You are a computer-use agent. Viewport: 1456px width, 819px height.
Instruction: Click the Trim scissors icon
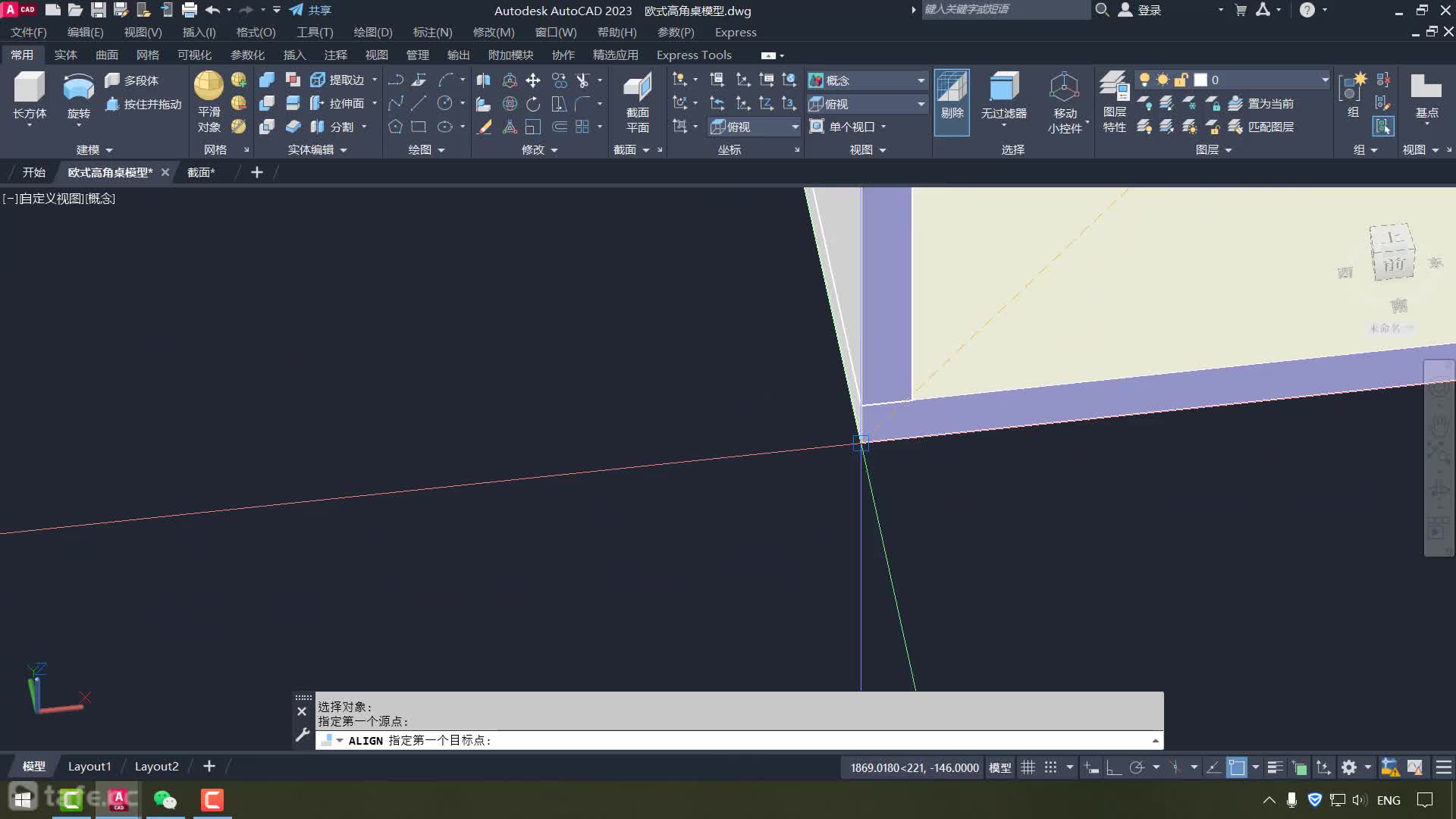pyautogui.click(x=582, y=80)
